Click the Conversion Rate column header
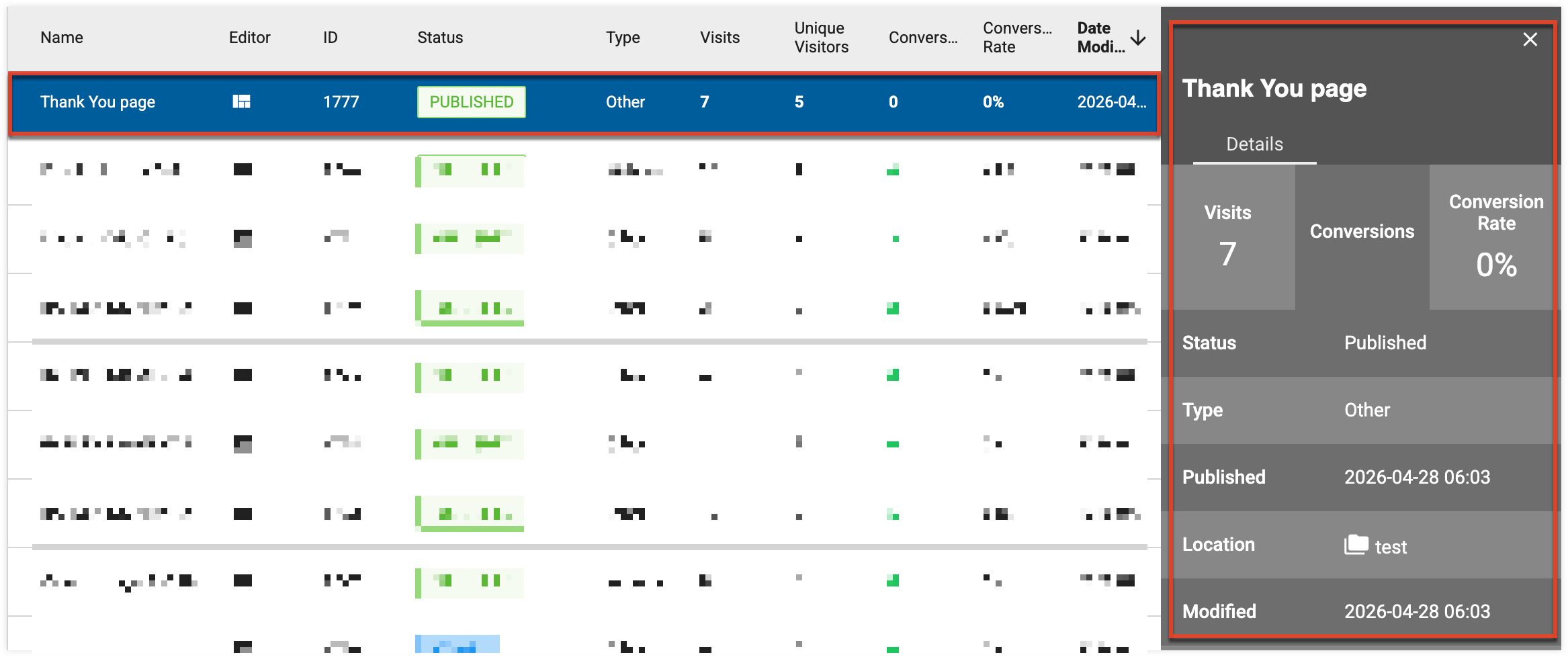The width and height of the screenshot is (1568, 657). [1017, 38]
